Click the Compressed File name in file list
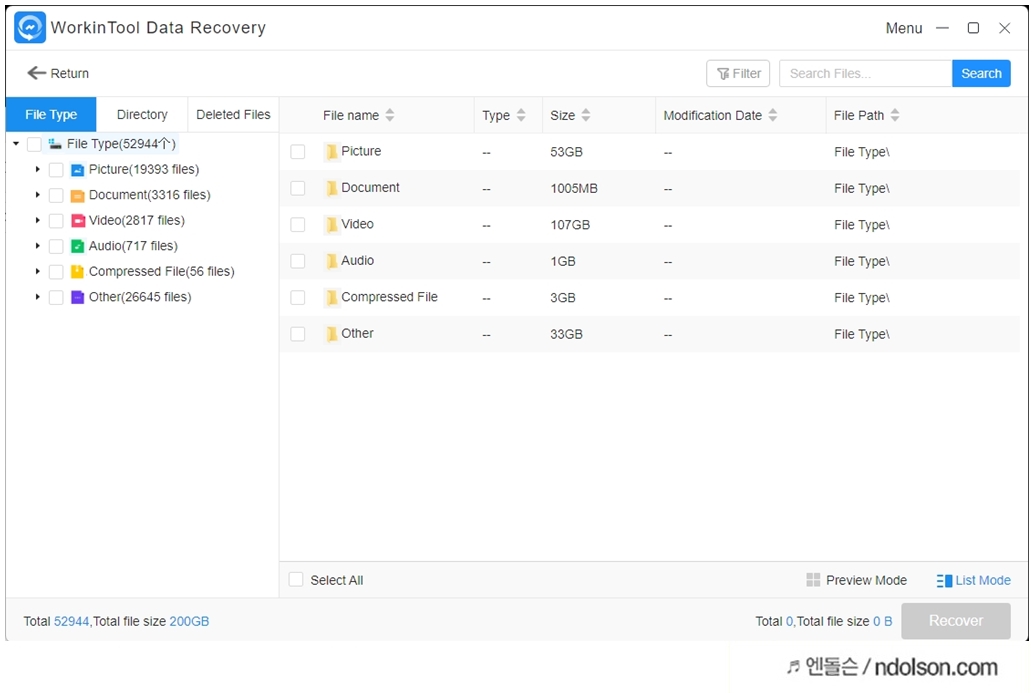The image size is (1034, 693). 389,297
